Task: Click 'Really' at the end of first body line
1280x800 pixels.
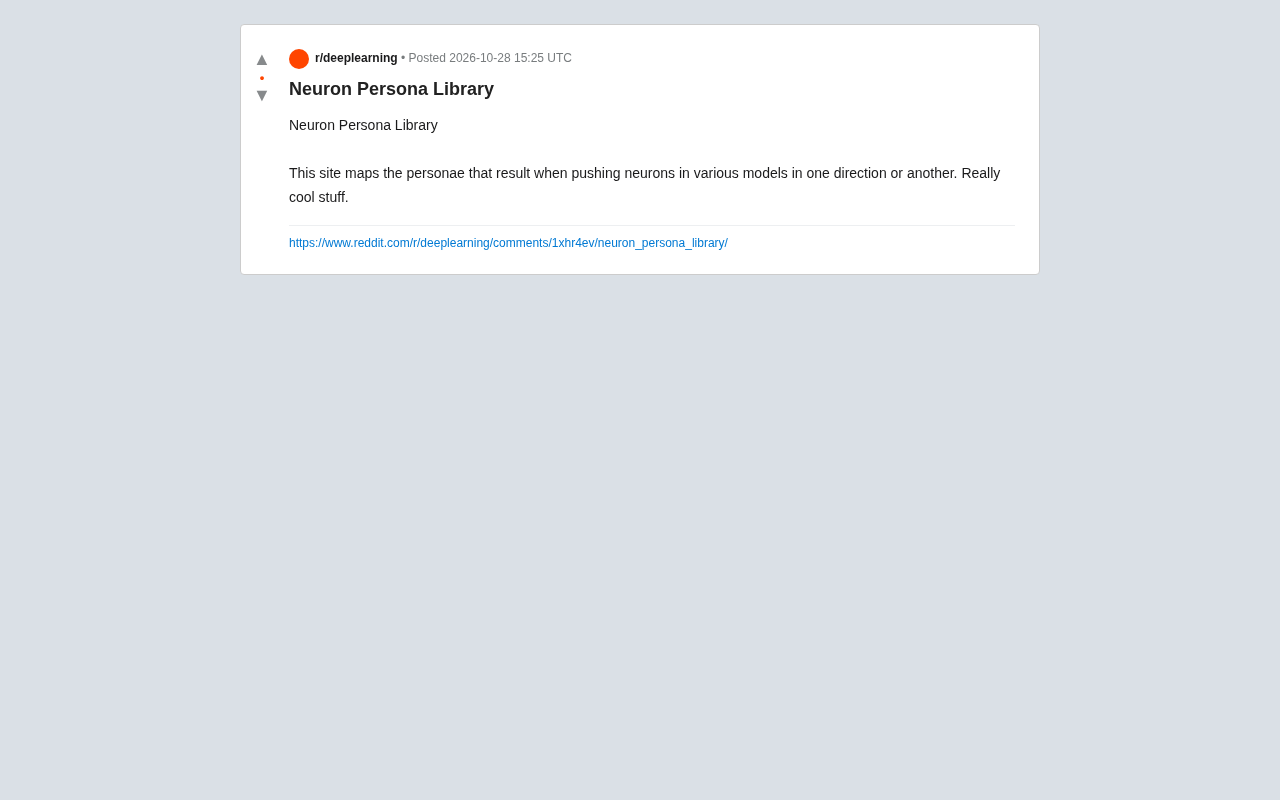Action: click(x=981, y=173)
